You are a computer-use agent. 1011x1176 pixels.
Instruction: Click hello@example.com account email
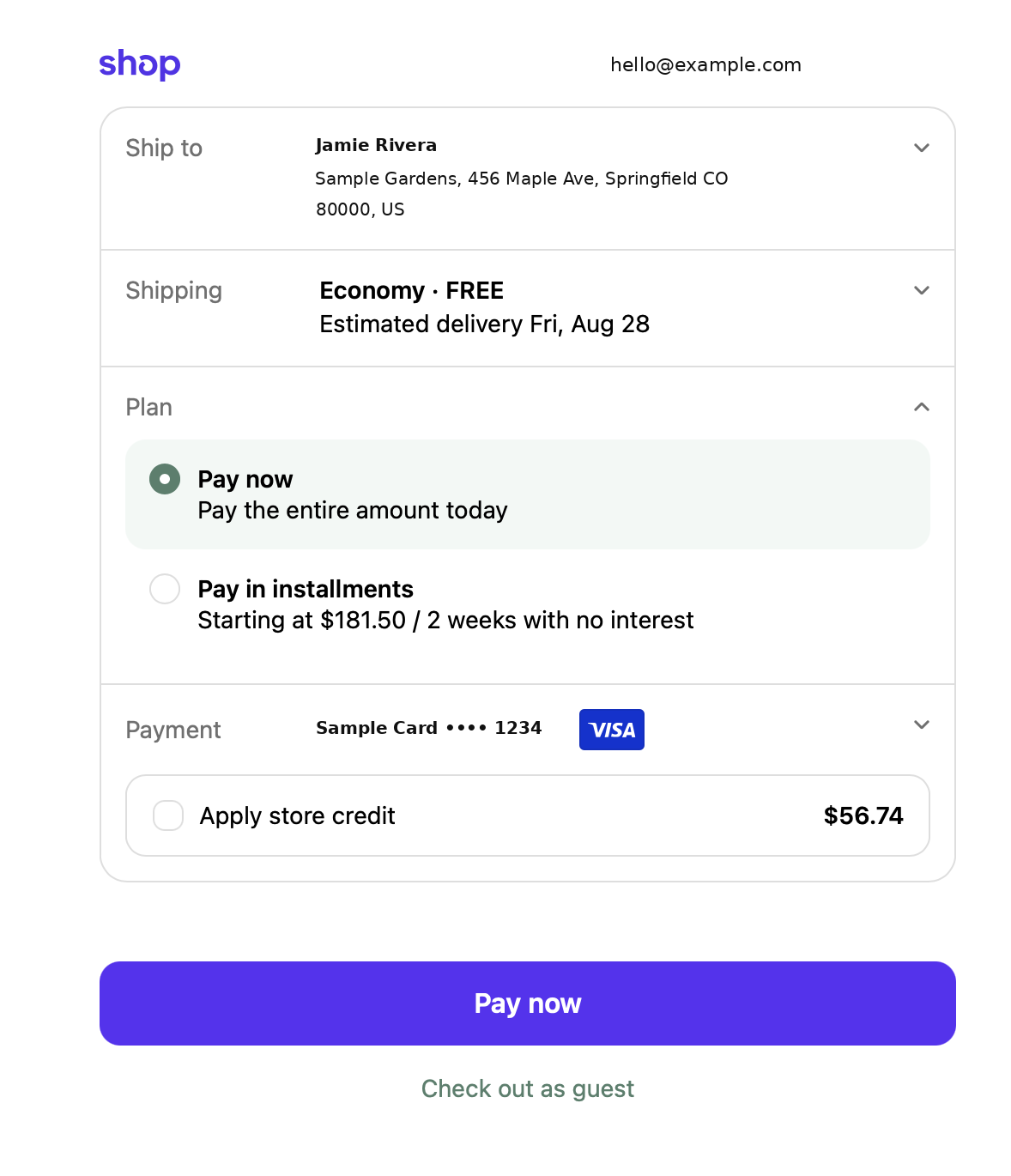705,64
